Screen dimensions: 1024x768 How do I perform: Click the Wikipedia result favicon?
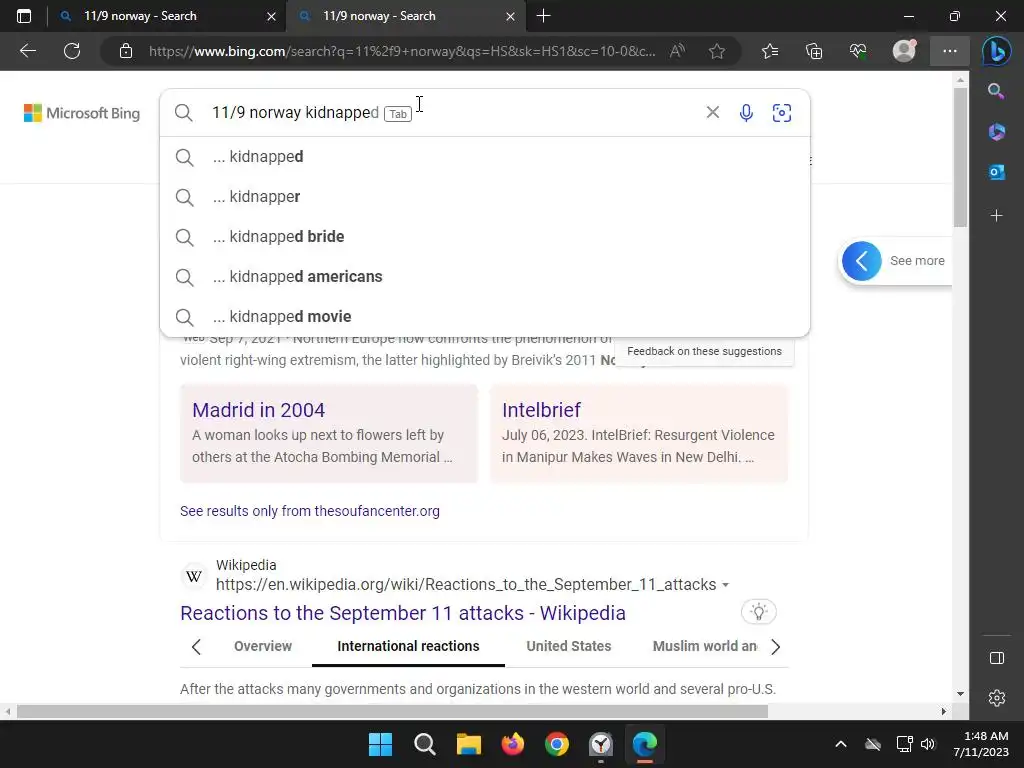pos(194,576)
